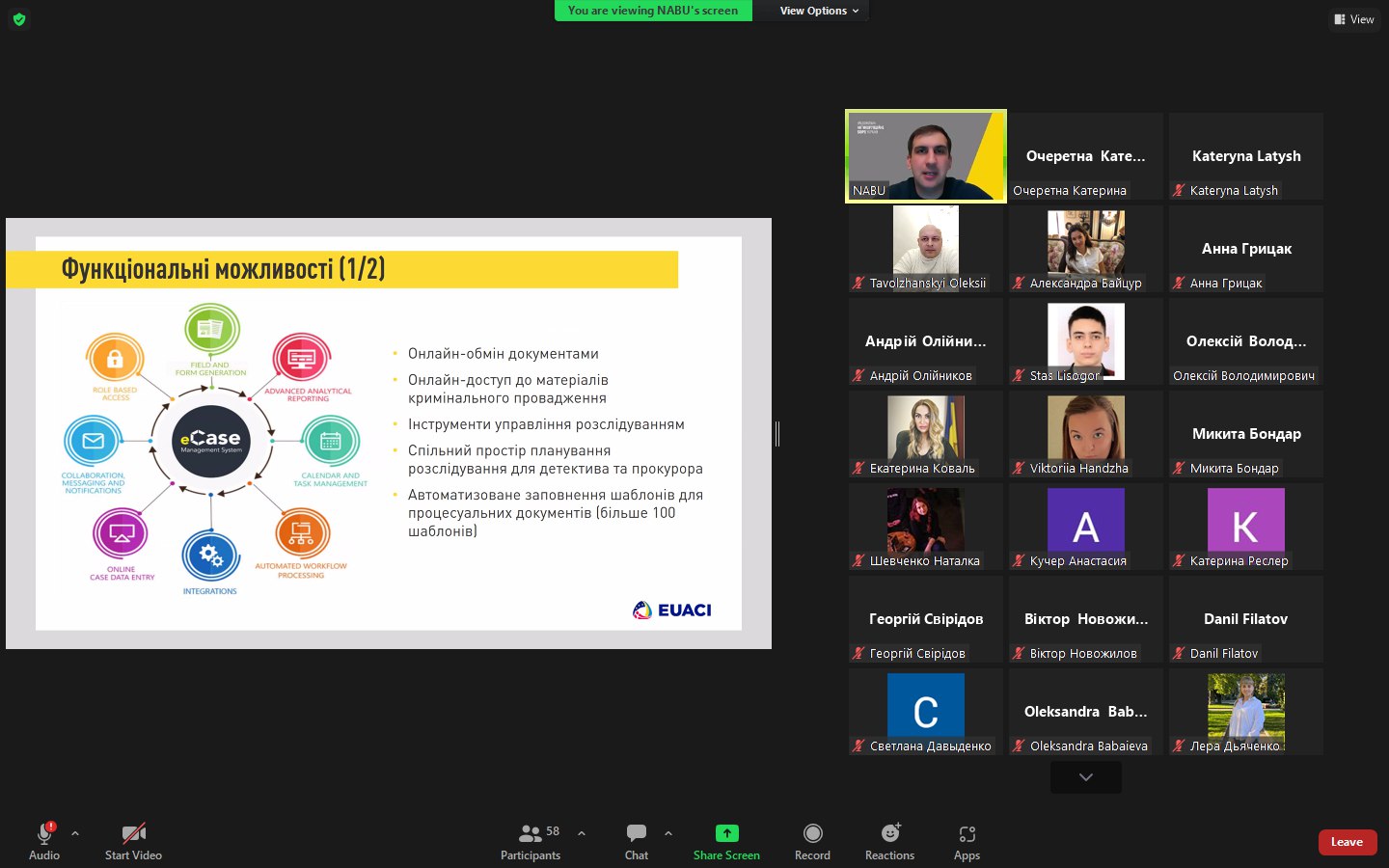Toggle Start Video camera
This screenshot has height=868, width=1389.
pos(133,833)
